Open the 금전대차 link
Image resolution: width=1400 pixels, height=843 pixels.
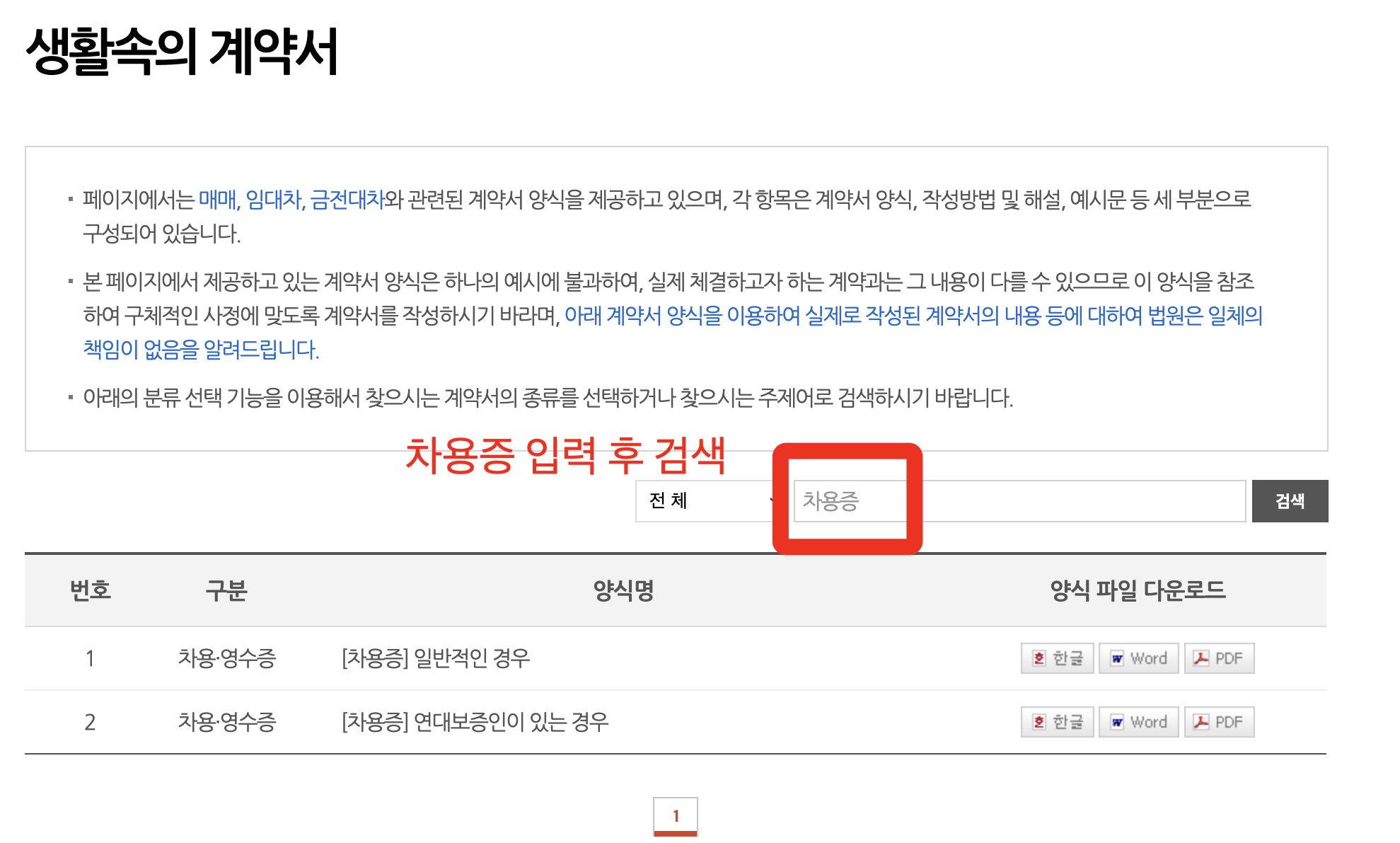coord(348,200)
